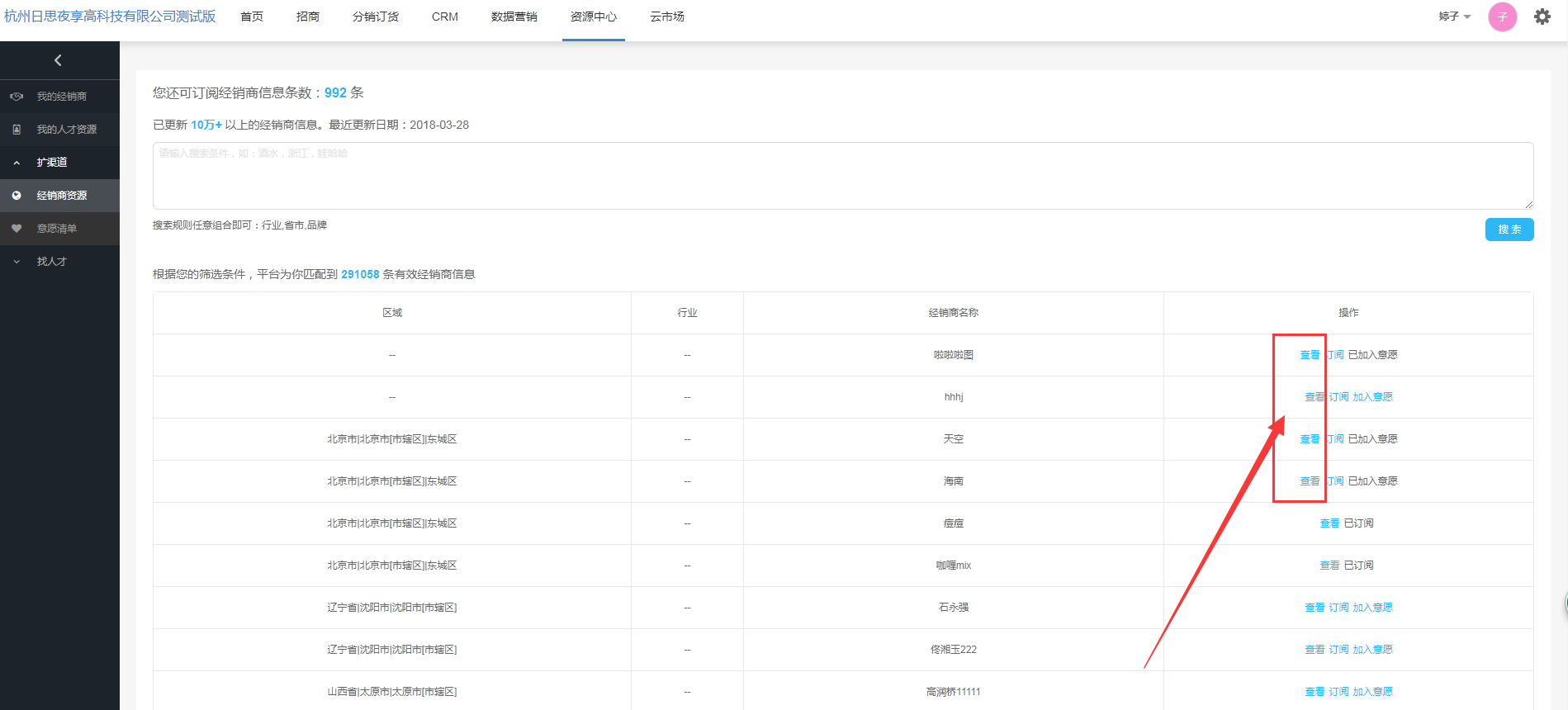
Task: Open the 婷子 user dropdown
Action: point(1454,17)
